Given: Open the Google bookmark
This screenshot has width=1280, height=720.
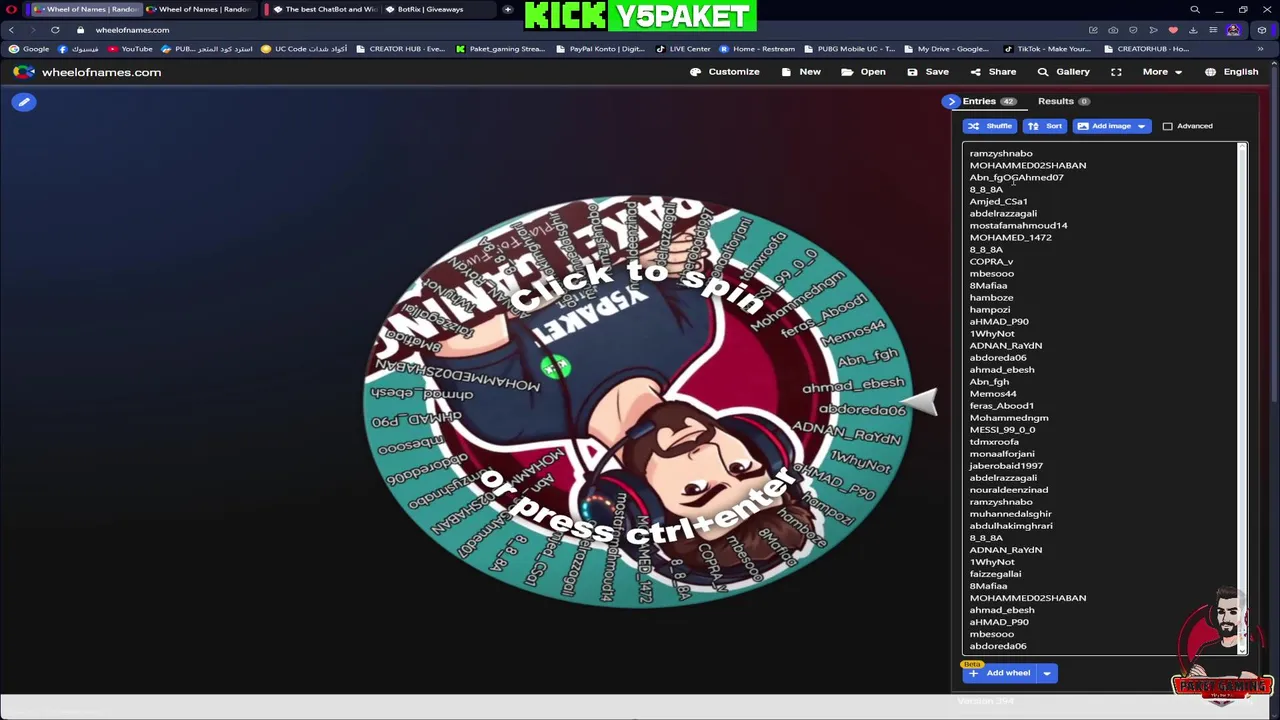Looking at the screenshot, I should (29, 49).
